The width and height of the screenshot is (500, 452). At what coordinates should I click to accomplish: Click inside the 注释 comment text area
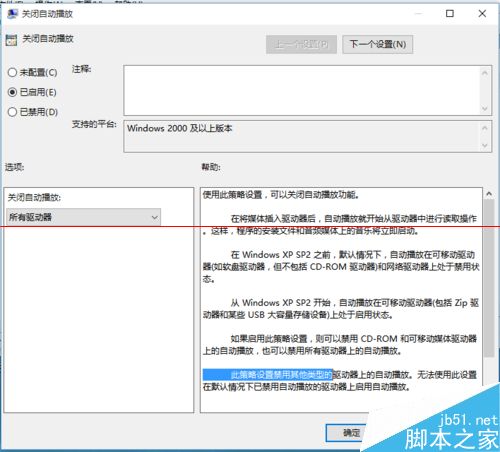click(302, 90)
